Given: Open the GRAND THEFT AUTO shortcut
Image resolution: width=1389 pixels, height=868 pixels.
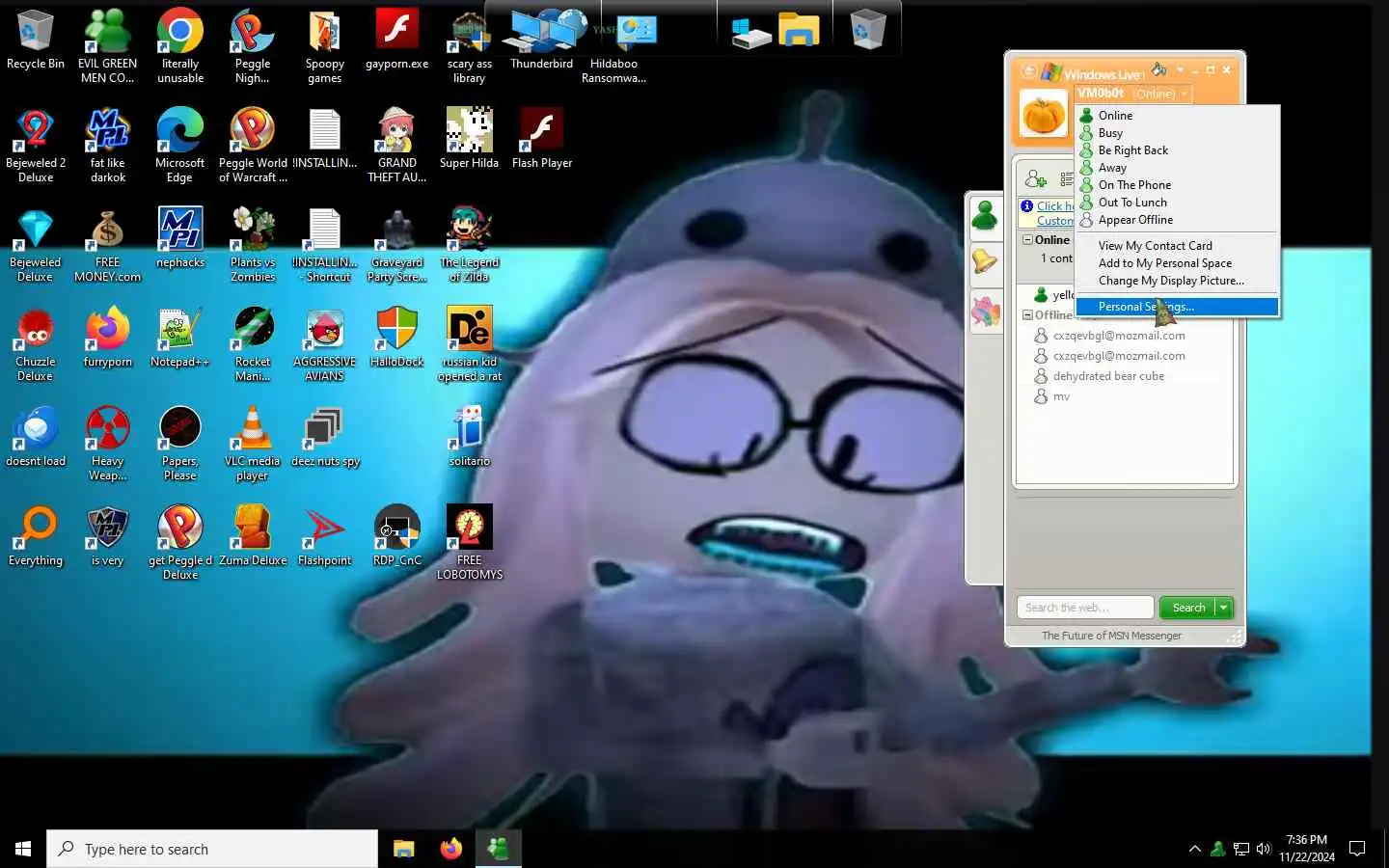Looking at the screenshot, I should (x=396, y=145).
